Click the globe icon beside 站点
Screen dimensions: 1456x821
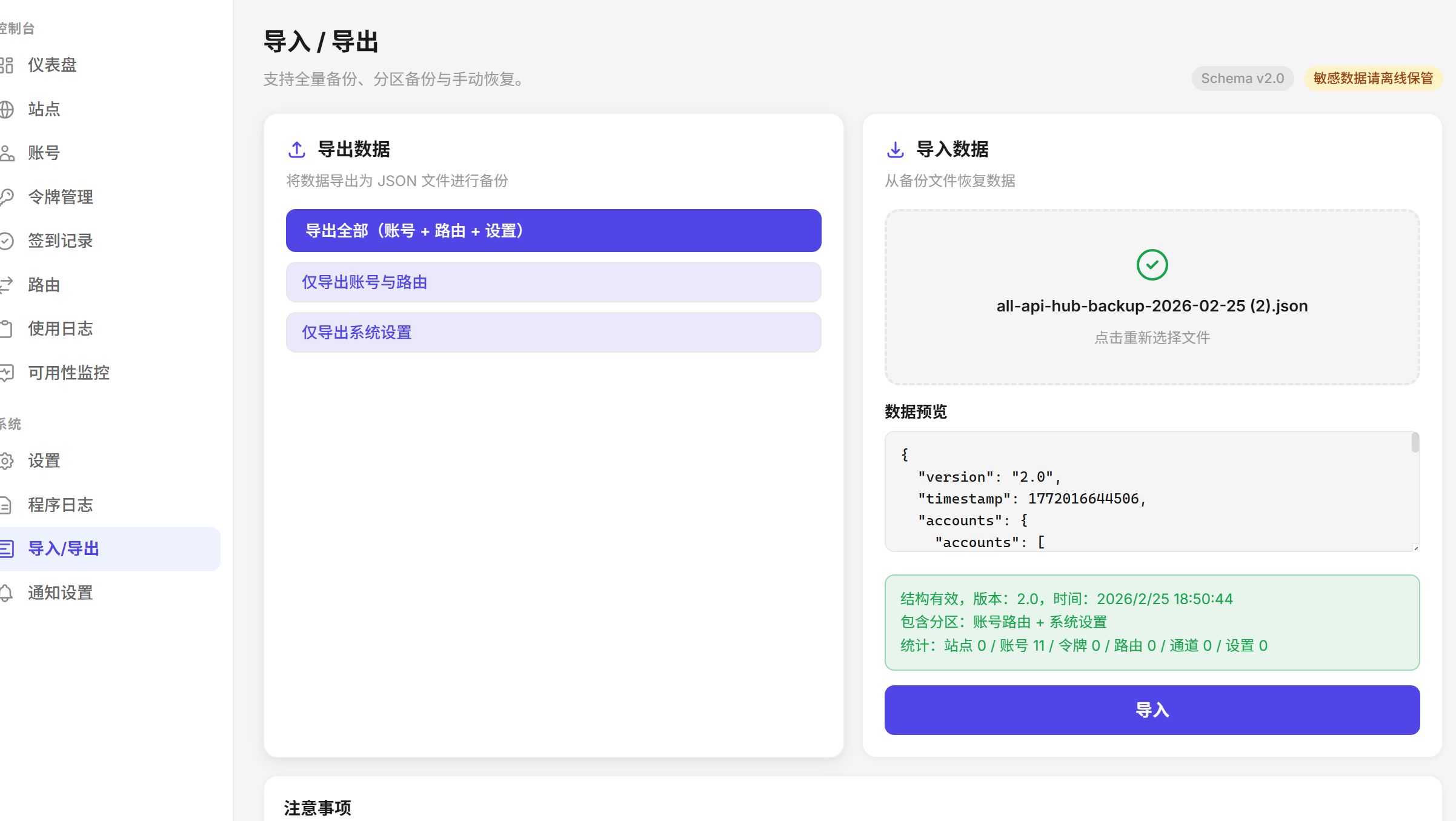6,109
